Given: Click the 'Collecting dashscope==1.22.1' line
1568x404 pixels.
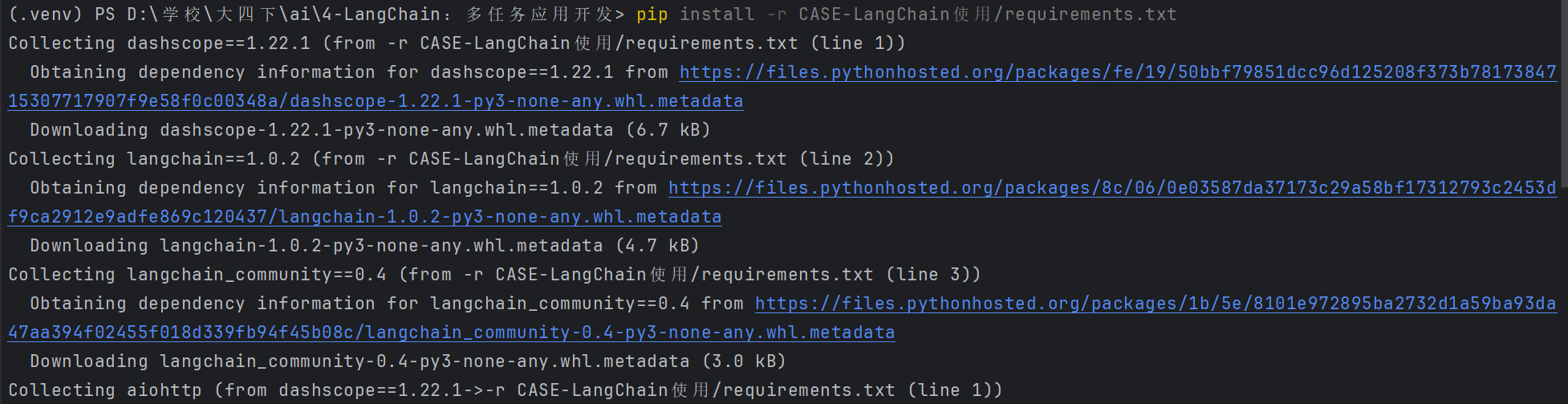Looking at the screenshot, I should pos(457,43).
